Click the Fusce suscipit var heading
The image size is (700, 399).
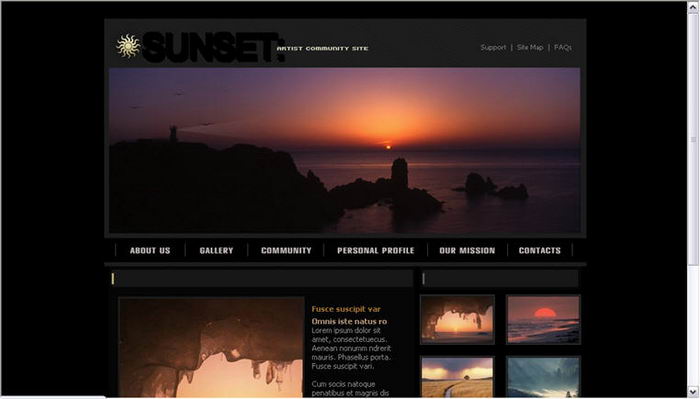tap(346, 309)
